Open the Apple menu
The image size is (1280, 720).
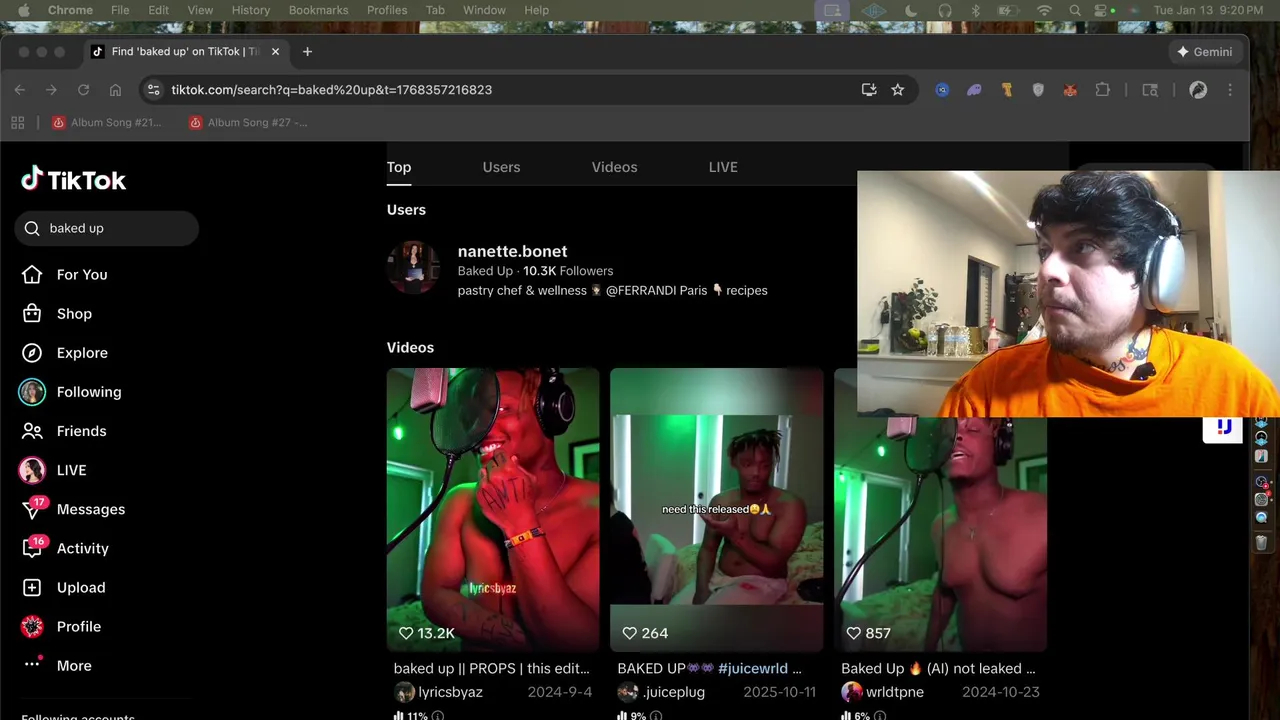point(23,10)
